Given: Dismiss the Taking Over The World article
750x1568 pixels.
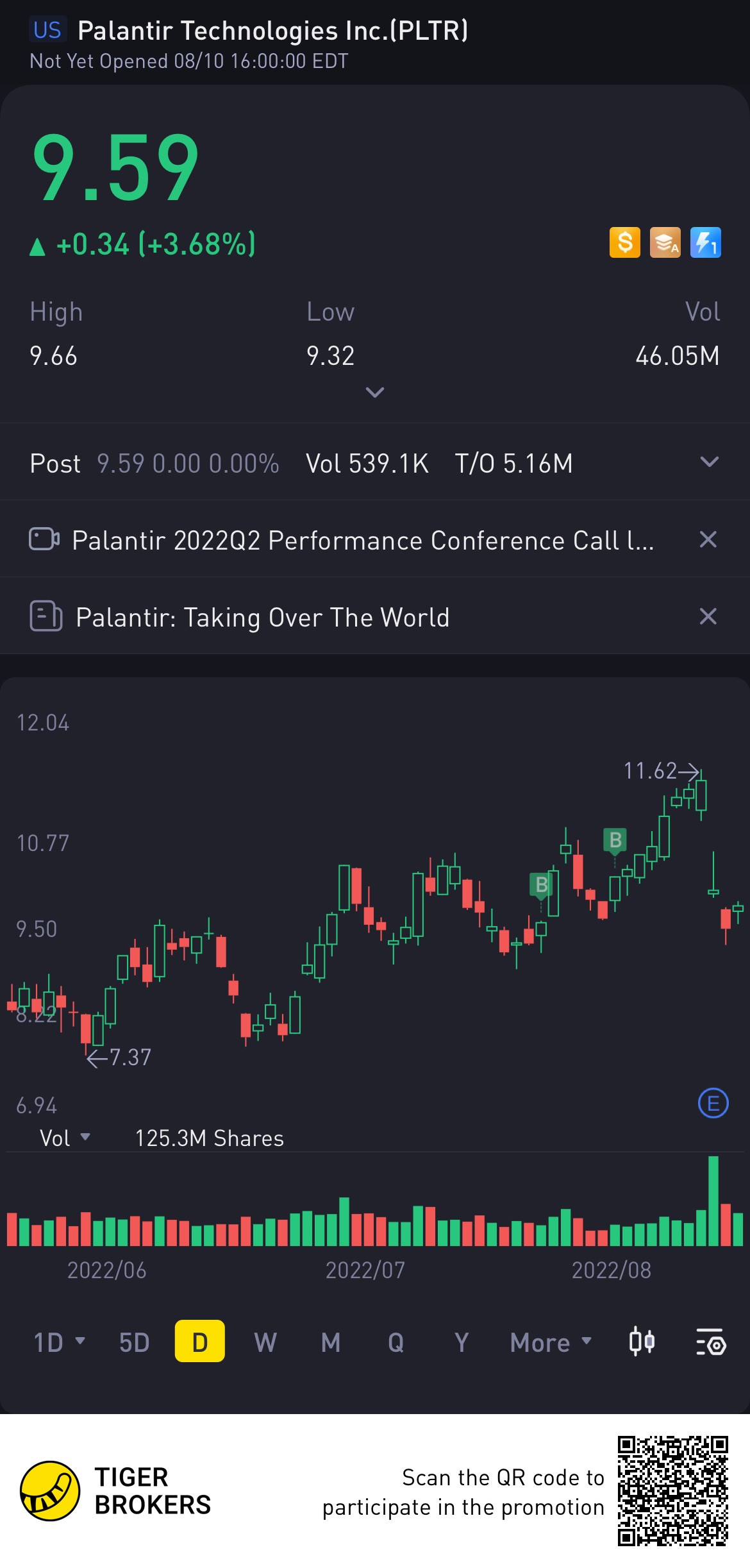Looking at the screenshot, I should (x=708, y=616).
